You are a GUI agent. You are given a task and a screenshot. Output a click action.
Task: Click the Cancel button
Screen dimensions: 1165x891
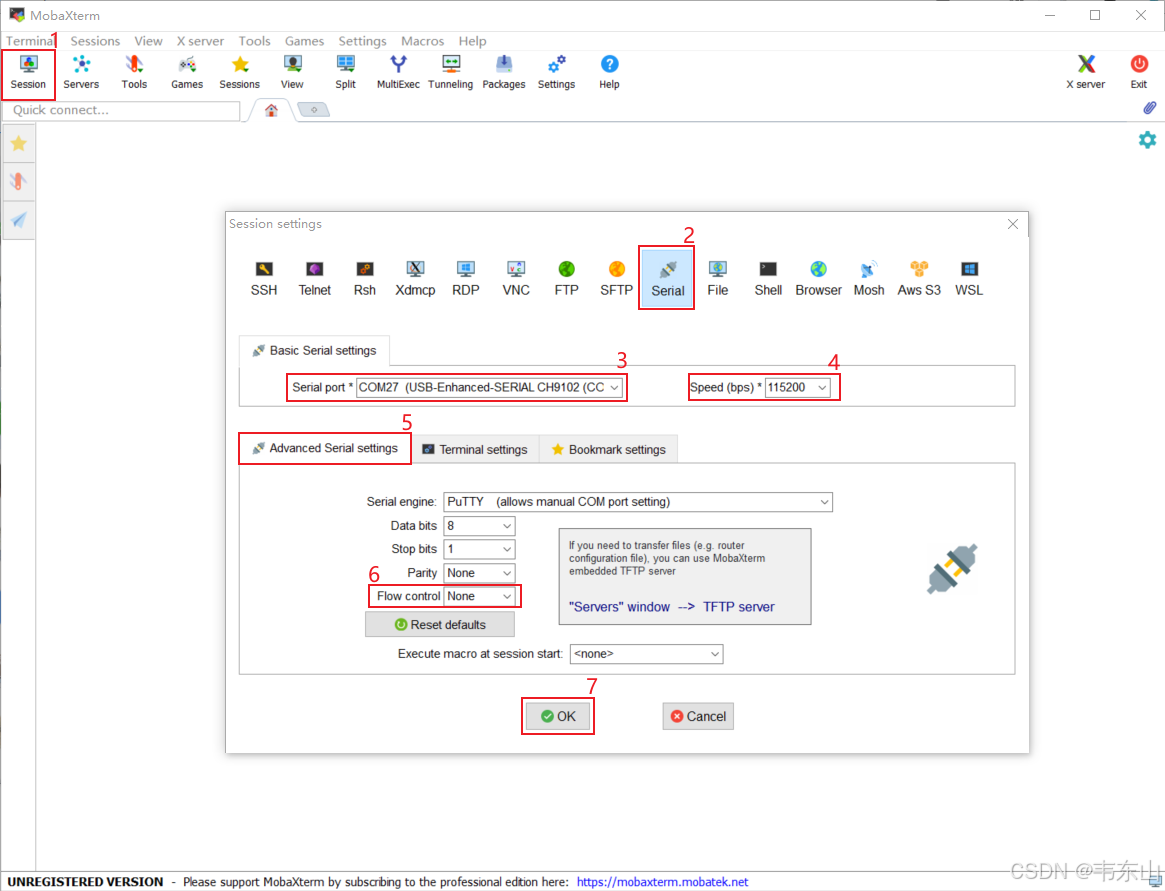(x=698, y=716)
